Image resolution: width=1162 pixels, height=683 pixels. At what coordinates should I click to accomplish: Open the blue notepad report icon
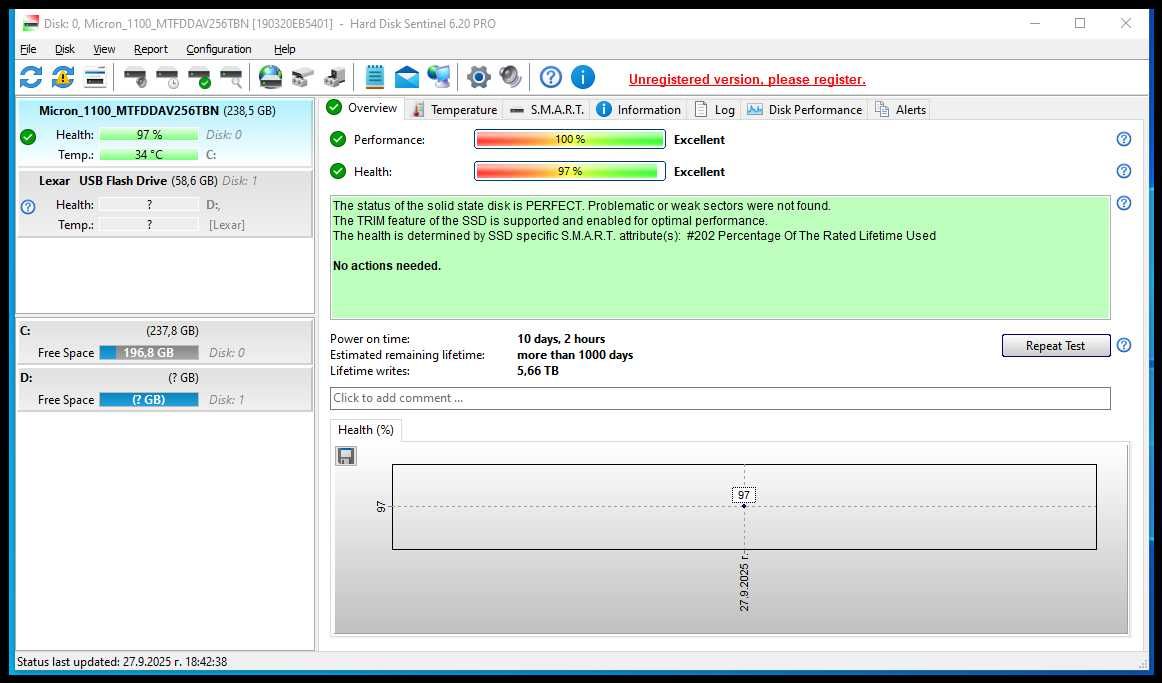[375, 77]
